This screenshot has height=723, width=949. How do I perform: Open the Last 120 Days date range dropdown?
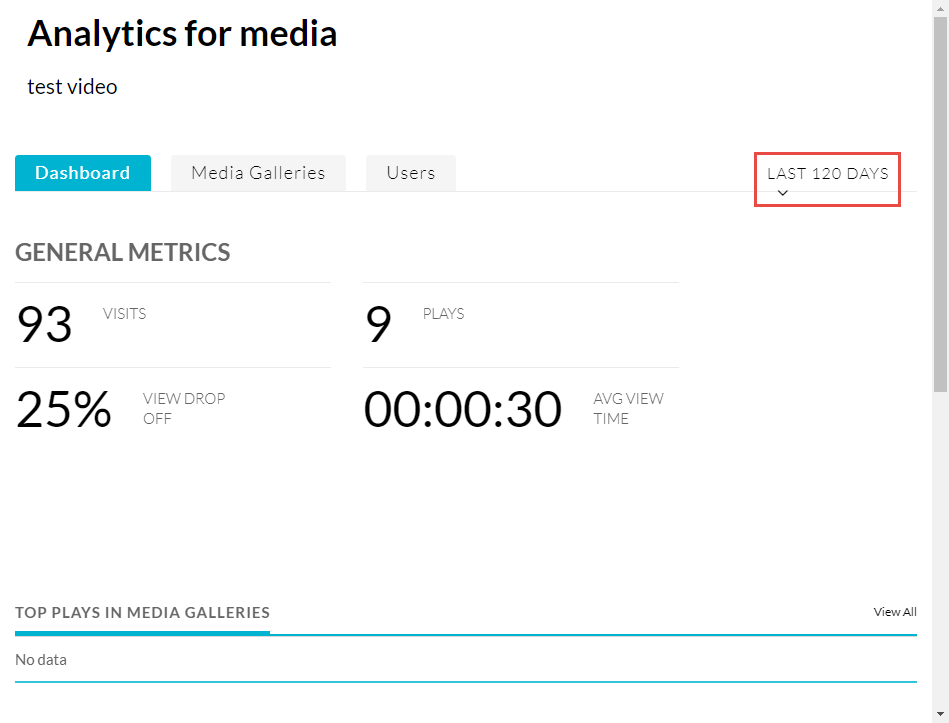827,174
